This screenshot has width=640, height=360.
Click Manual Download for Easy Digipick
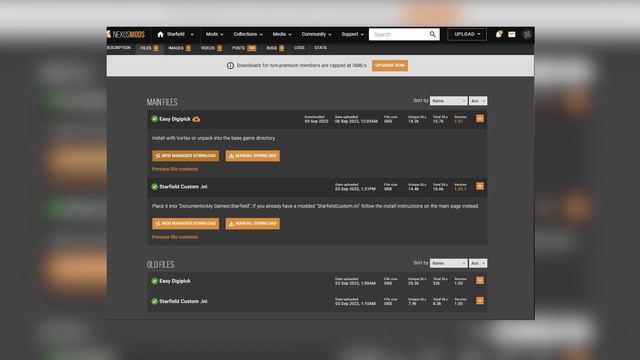253,156
